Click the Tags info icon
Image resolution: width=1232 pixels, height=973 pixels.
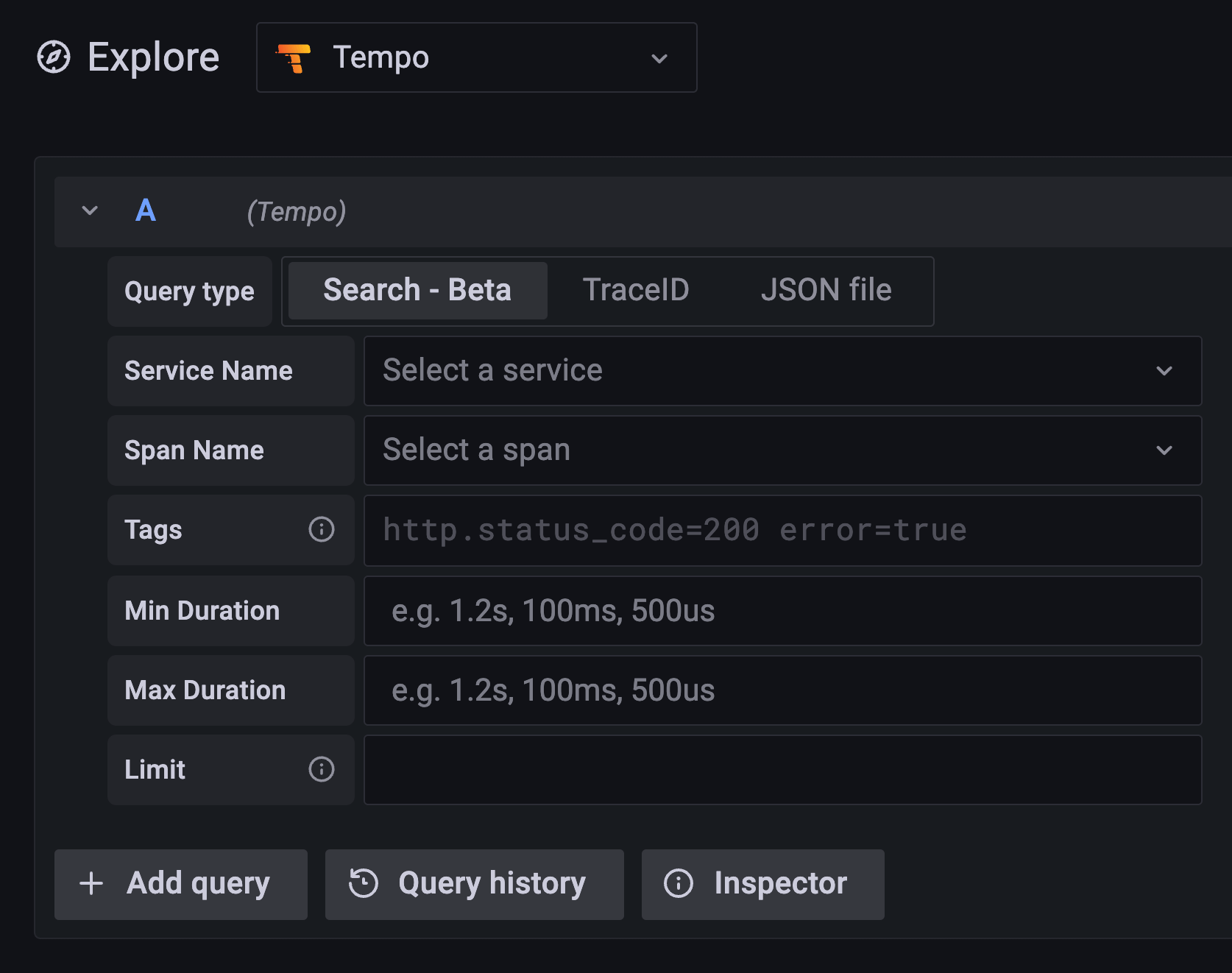pyautogui.click(x=321, y=529)
